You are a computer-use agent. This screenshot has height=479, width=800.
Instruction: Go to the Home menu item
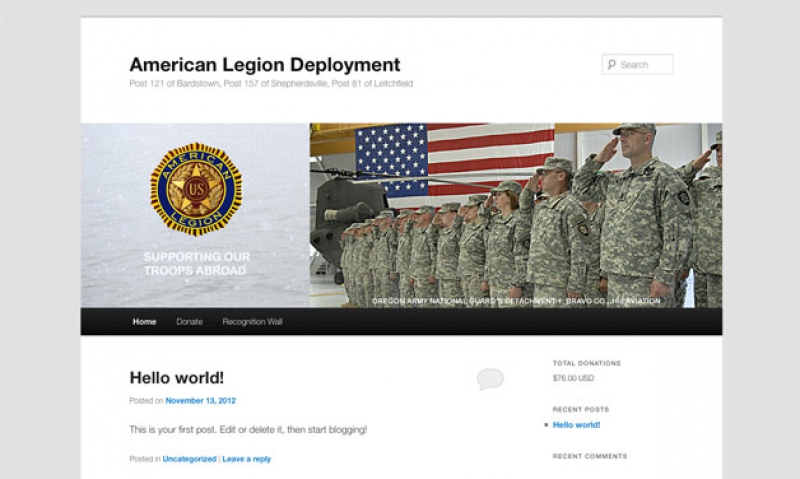144,322
